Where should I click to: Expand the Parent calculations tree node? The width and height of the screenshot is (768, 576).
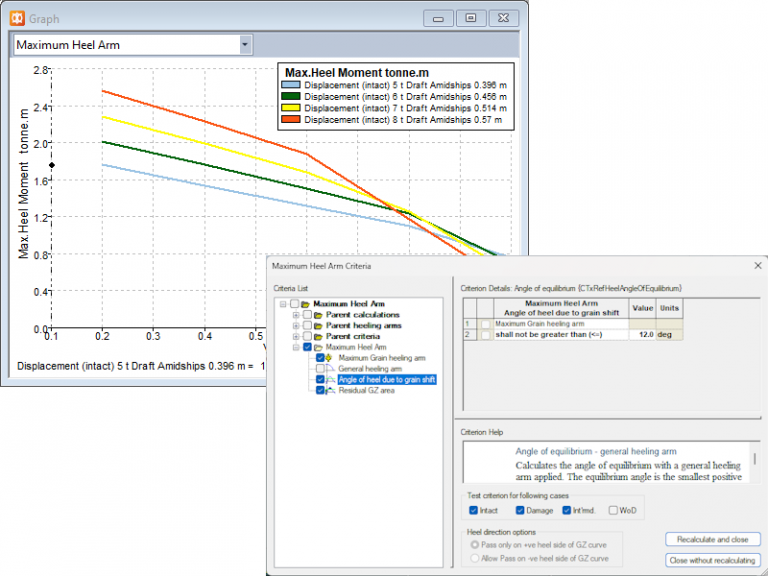(x=295, y=315)
